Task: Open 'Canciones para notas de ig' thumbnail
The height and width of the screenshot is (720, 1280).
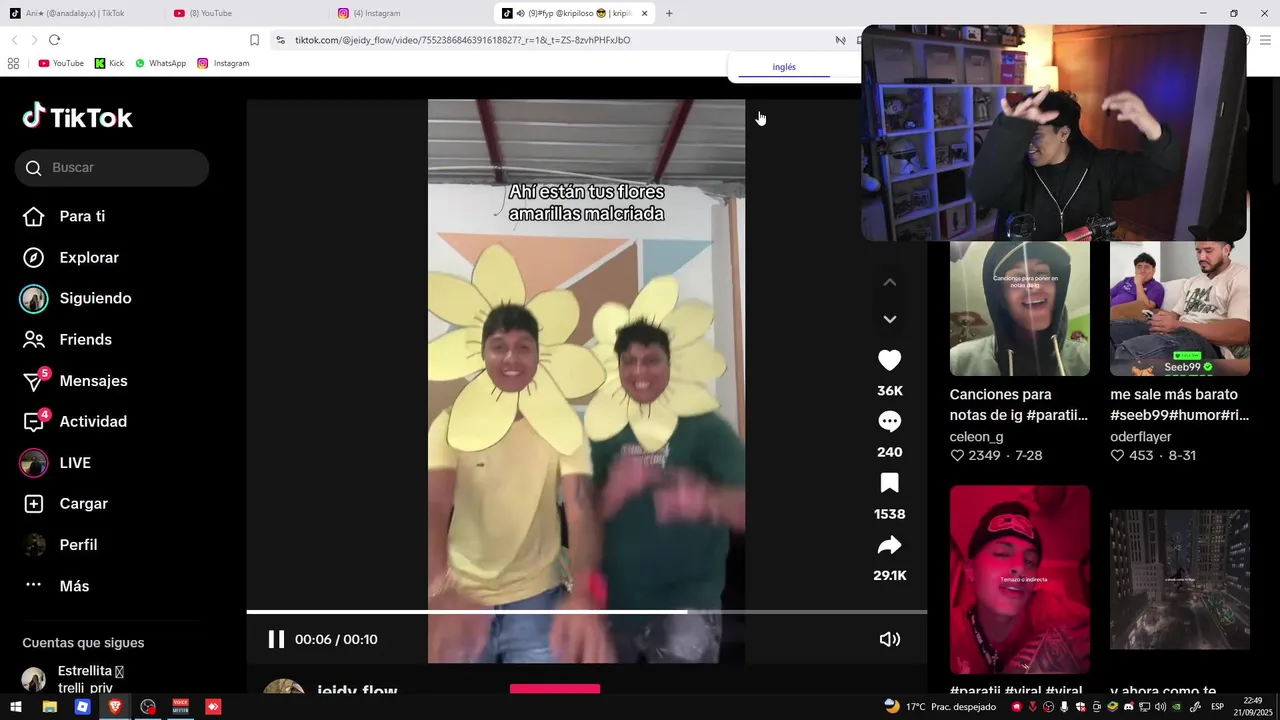Action: 1019,308
